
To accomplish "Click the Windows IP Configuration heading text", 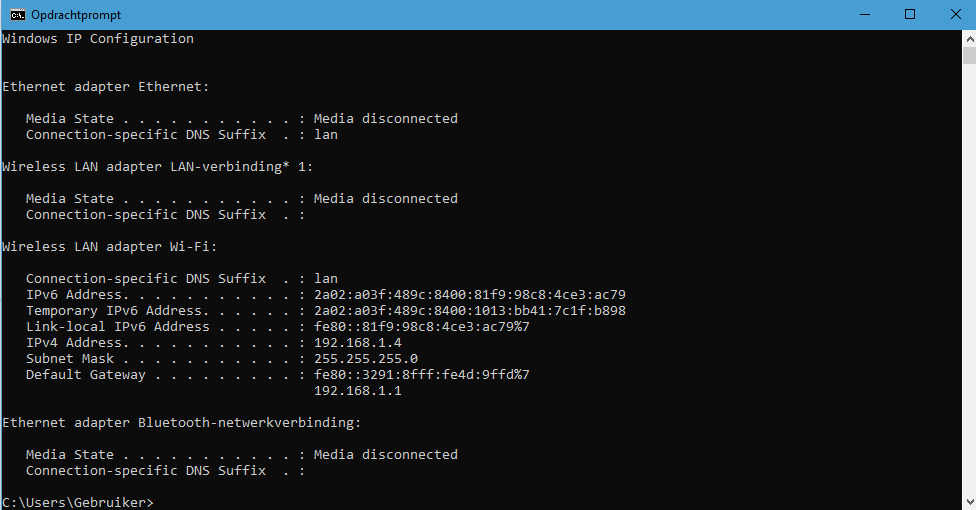I will point(98,39).
